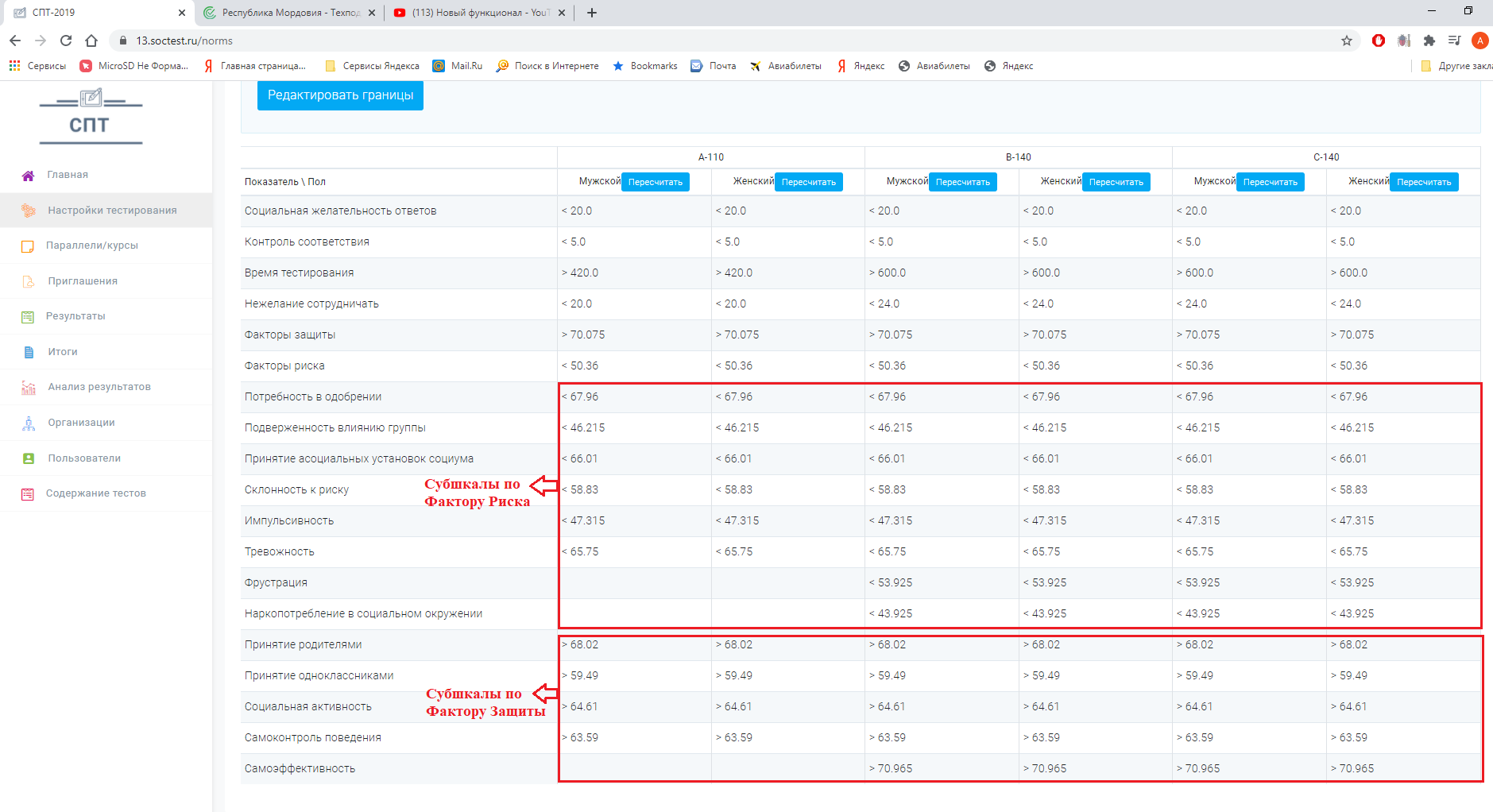The width and height of the screenshot is (1493, 812).
Task: Open browser extensions puzzle icon
Action: pos(1429,41)
